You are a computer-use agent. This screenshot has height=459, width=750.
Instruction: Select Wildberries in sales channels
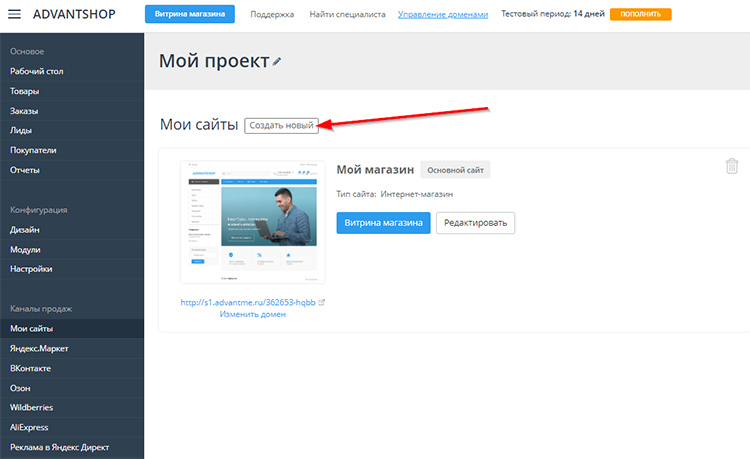[32, 408]
